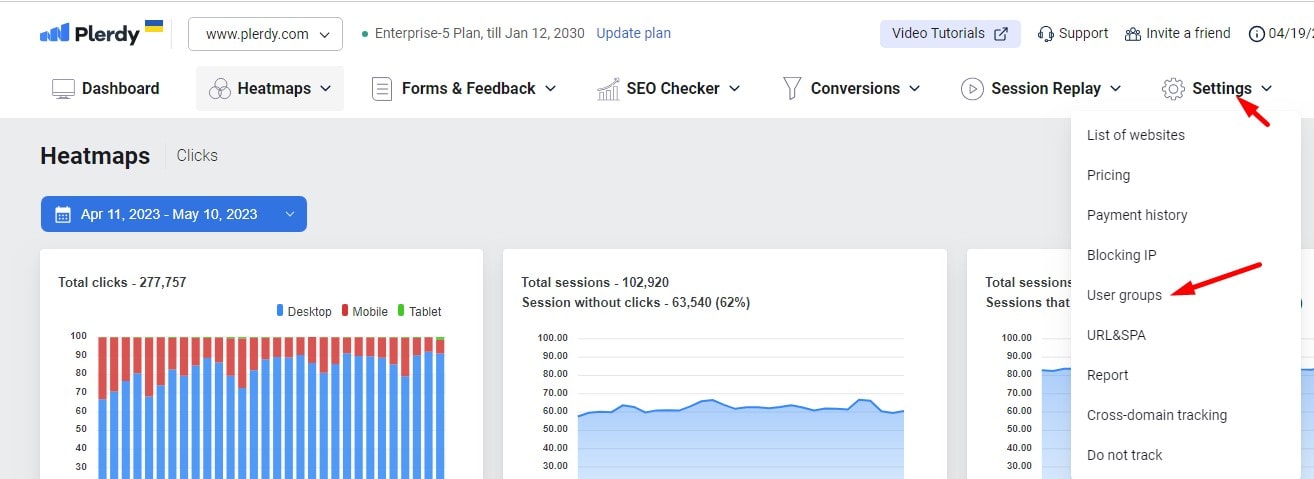This screenshot has height=479, width=1314.
Task: Click the Invite a friend link
Action: point(1177,33)
